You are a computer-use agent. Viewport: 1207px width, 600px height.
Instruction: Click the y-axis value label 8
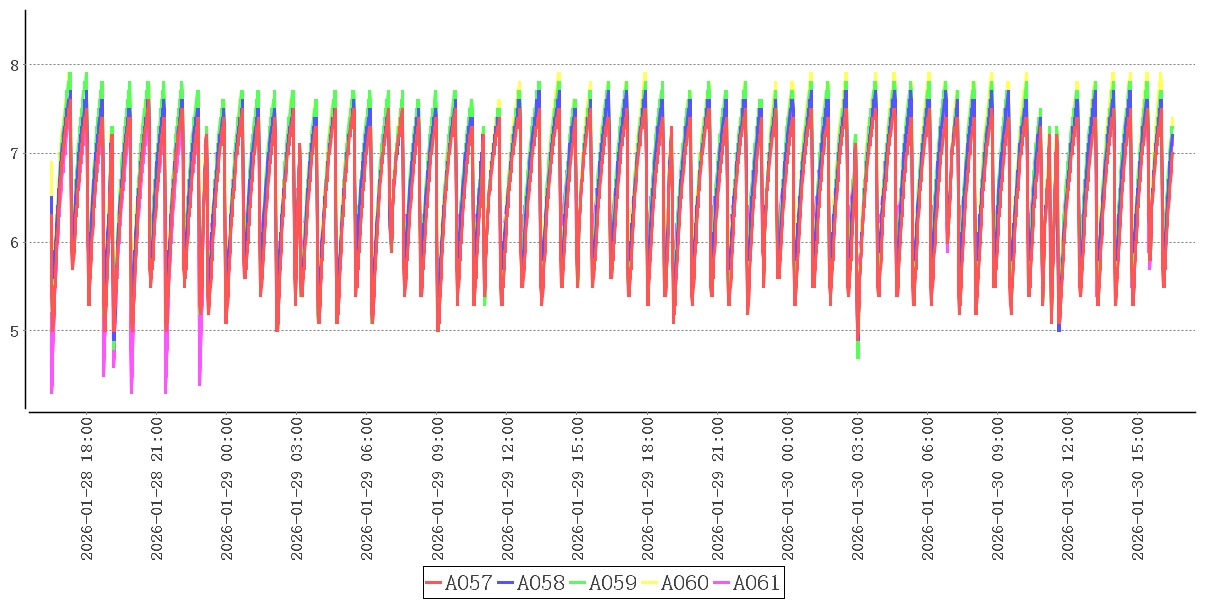pyautogui.click(x=14, y=65)
